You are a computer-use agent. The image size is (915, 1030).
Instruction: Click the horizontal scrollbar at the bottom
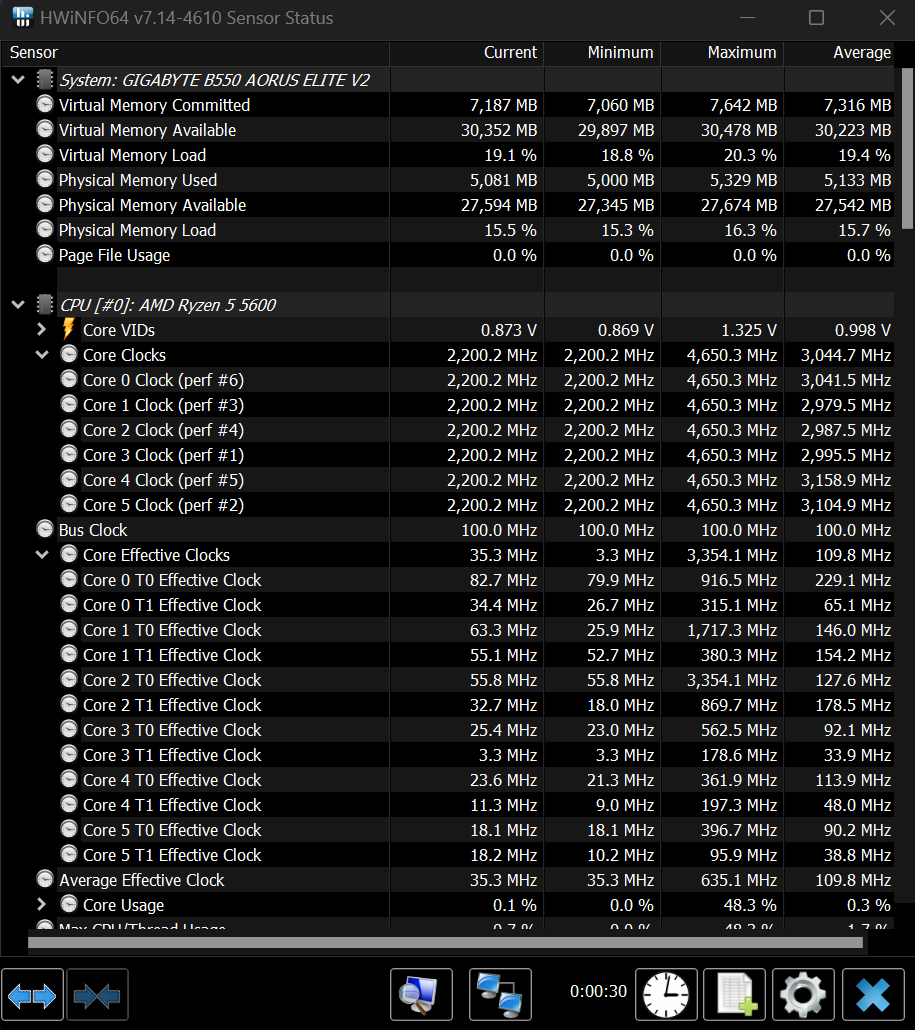tap(445, 943)
